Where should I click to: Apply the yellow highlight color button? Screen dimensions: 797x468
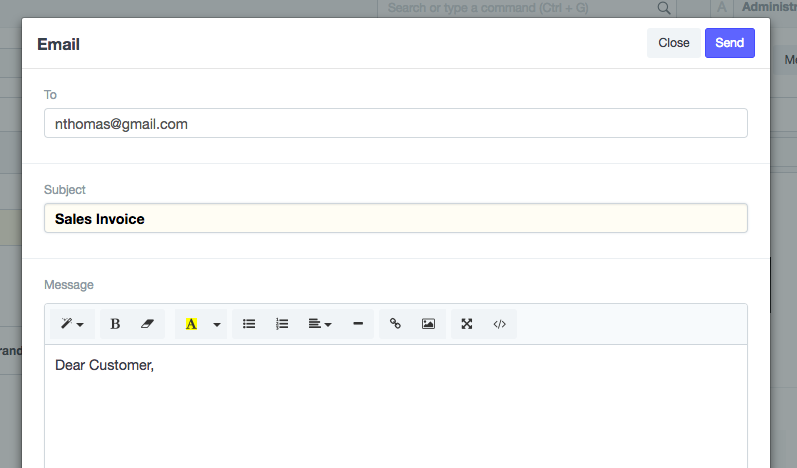pyautogui.click(x=191, y=324)
